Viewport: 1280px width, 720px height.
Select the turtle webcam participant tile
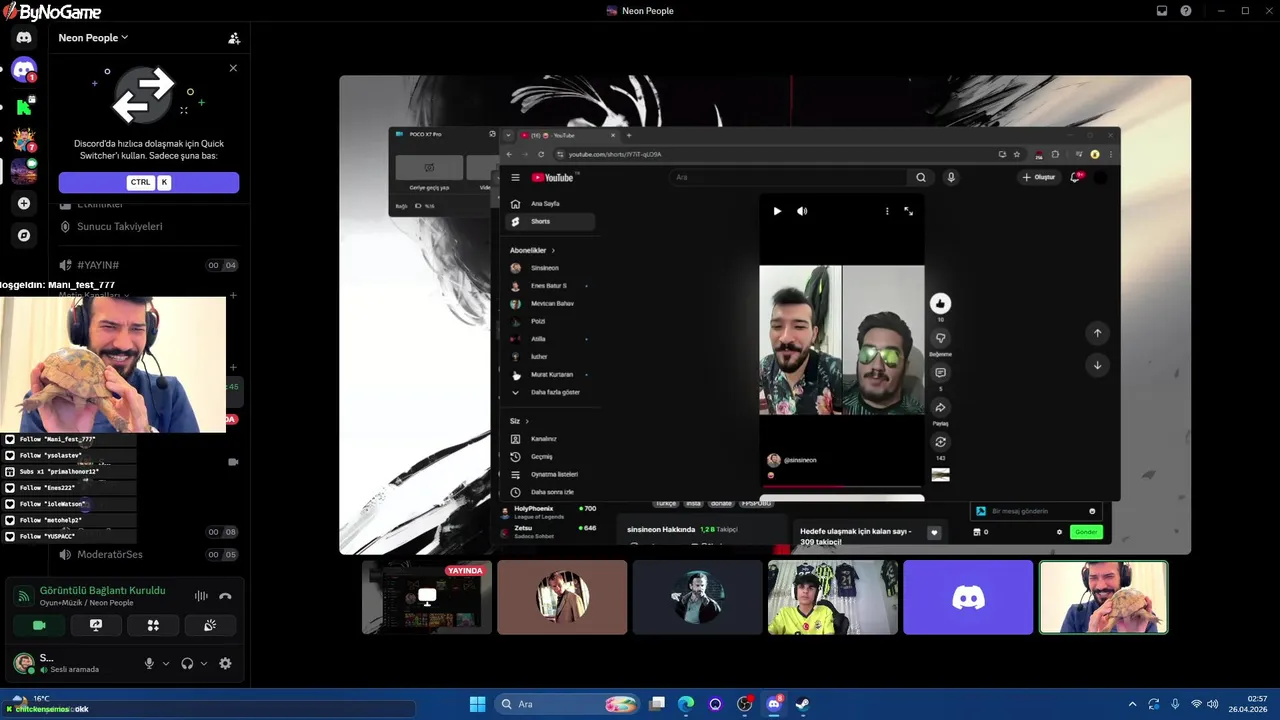pos(1103,597)
